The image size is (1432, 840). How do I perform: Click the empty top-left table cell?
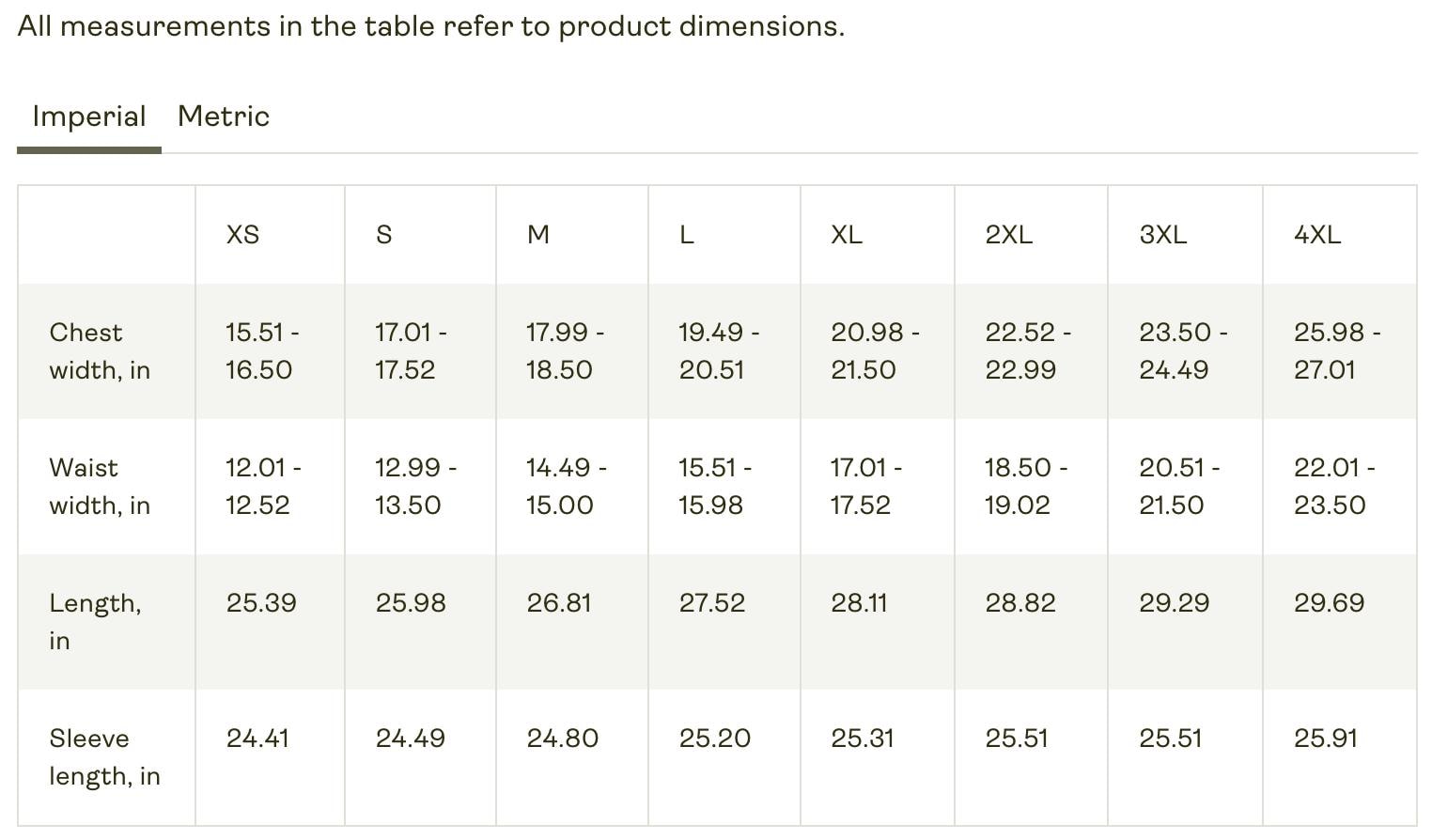click(x=105, y=235)
